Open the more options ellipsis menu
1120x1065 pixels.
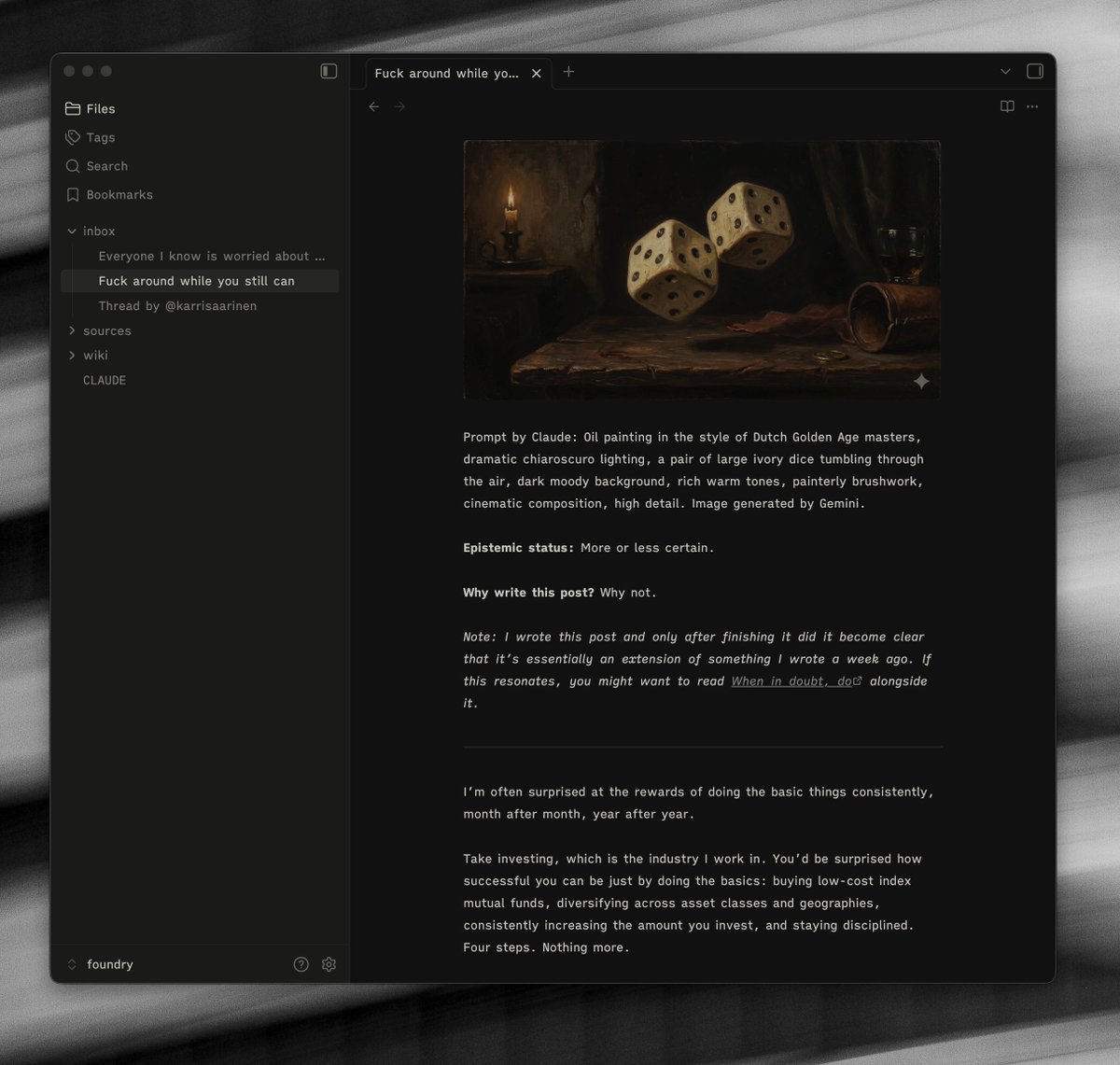(x=1032, y=107)
